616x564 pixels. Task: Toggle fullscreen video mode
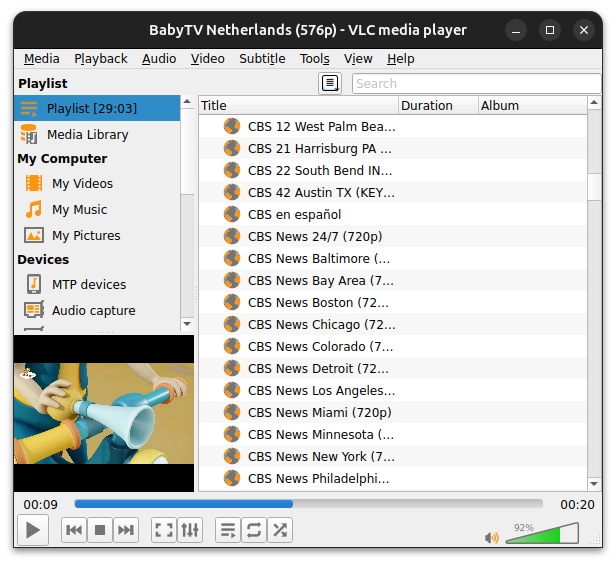pos(164,530)
